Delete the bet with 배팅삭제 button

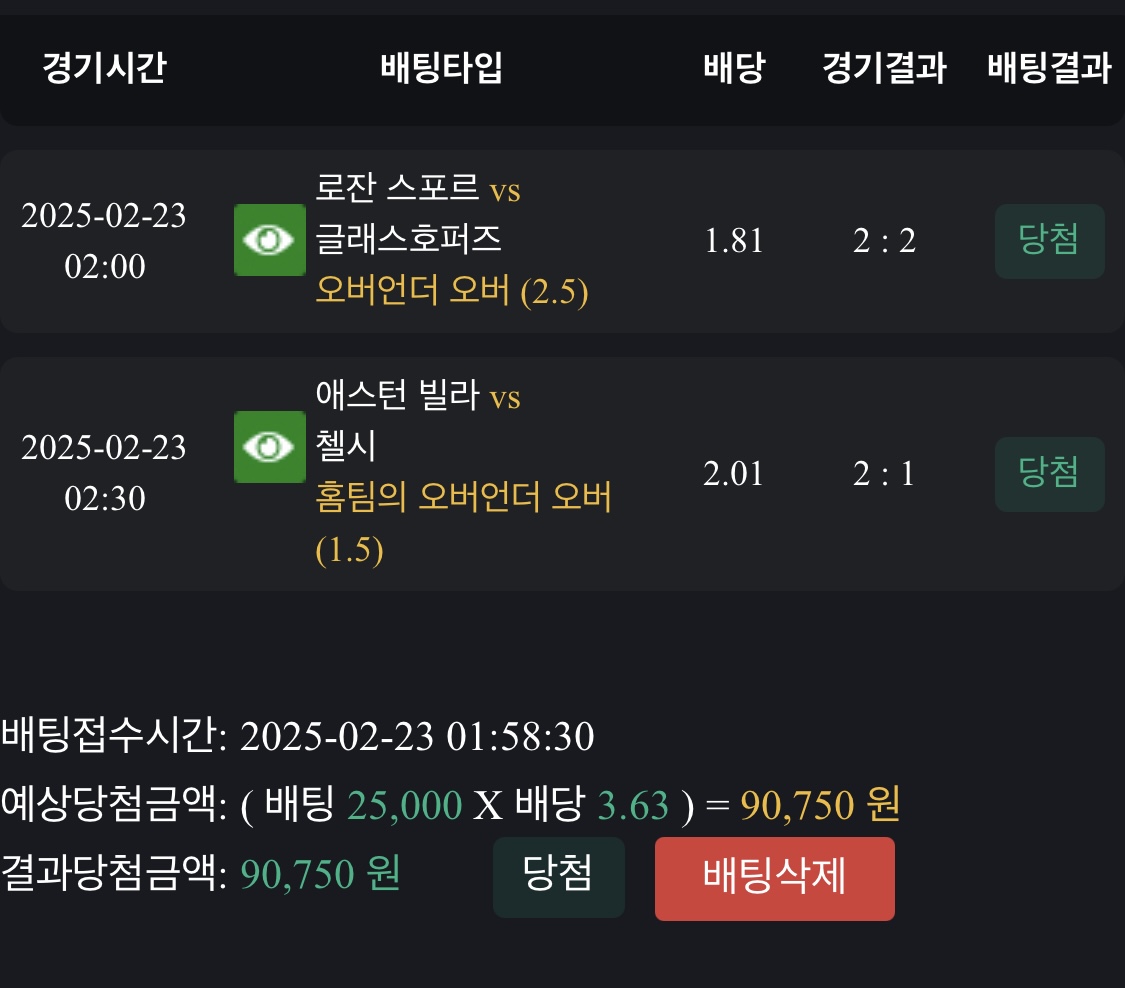pyautogui.click(x=774, y=878)
